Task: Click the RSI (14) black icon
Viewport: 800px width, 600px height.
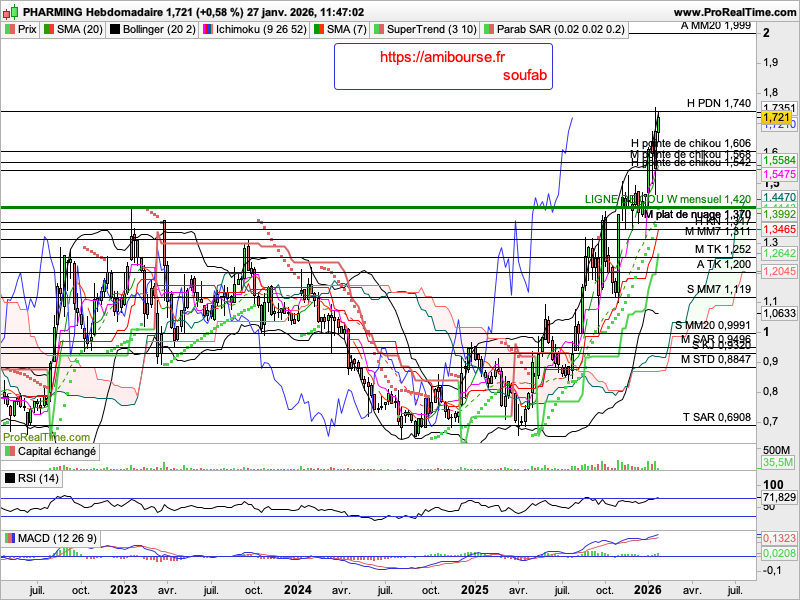Action: 10,478
